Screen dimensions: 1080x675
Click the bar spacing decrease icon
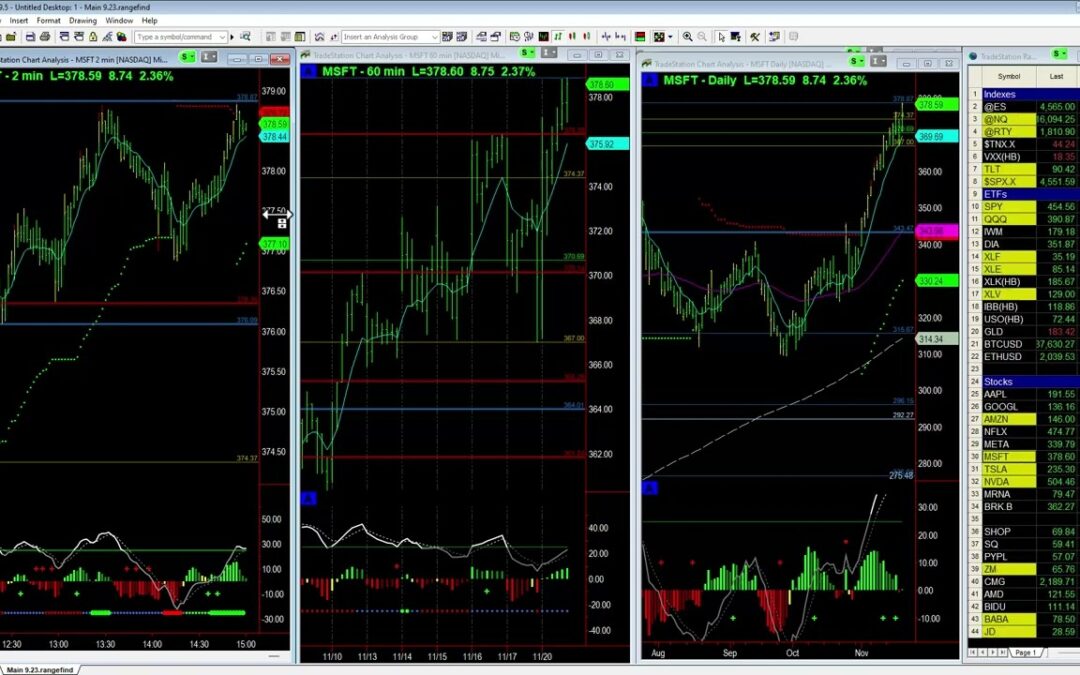click(x=606, y=37)
